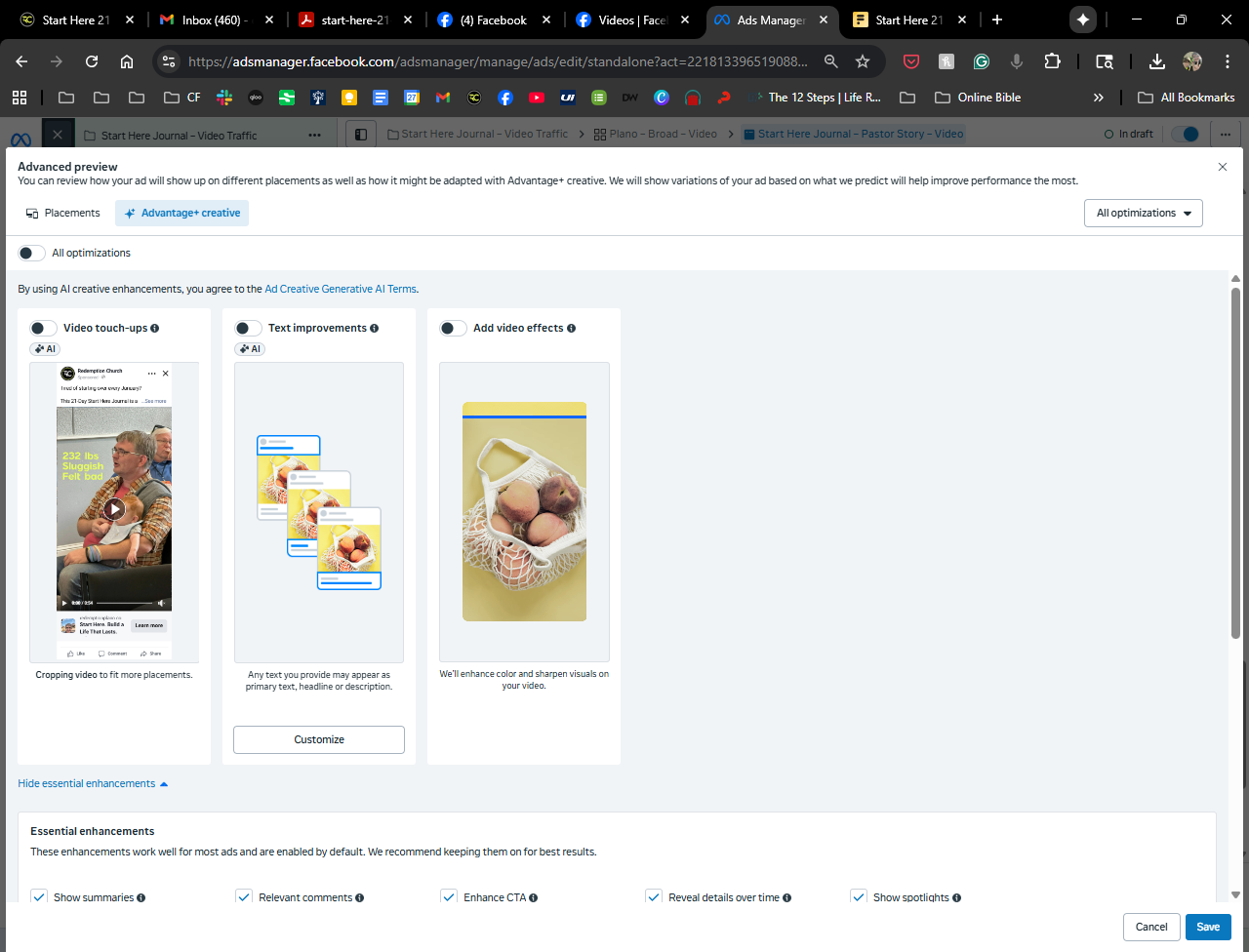Open Chrome extensions puzzle icon
The image size is (1249, 952).
[x=1052, y=61]
